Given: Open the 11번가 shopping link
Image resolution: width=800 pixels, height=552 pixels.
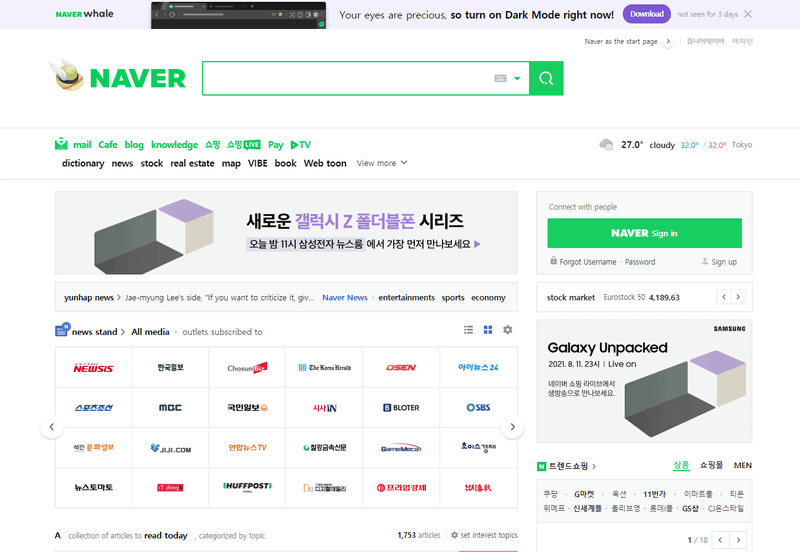Looking at the screenshot, I should pyautogui.click(x=654, y=494).
